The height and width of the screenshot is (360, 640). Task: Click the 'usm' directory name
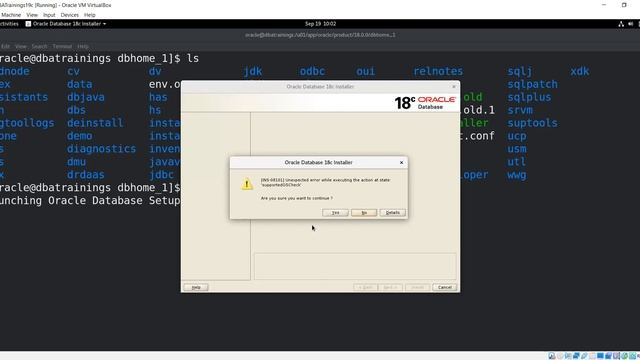517,149
